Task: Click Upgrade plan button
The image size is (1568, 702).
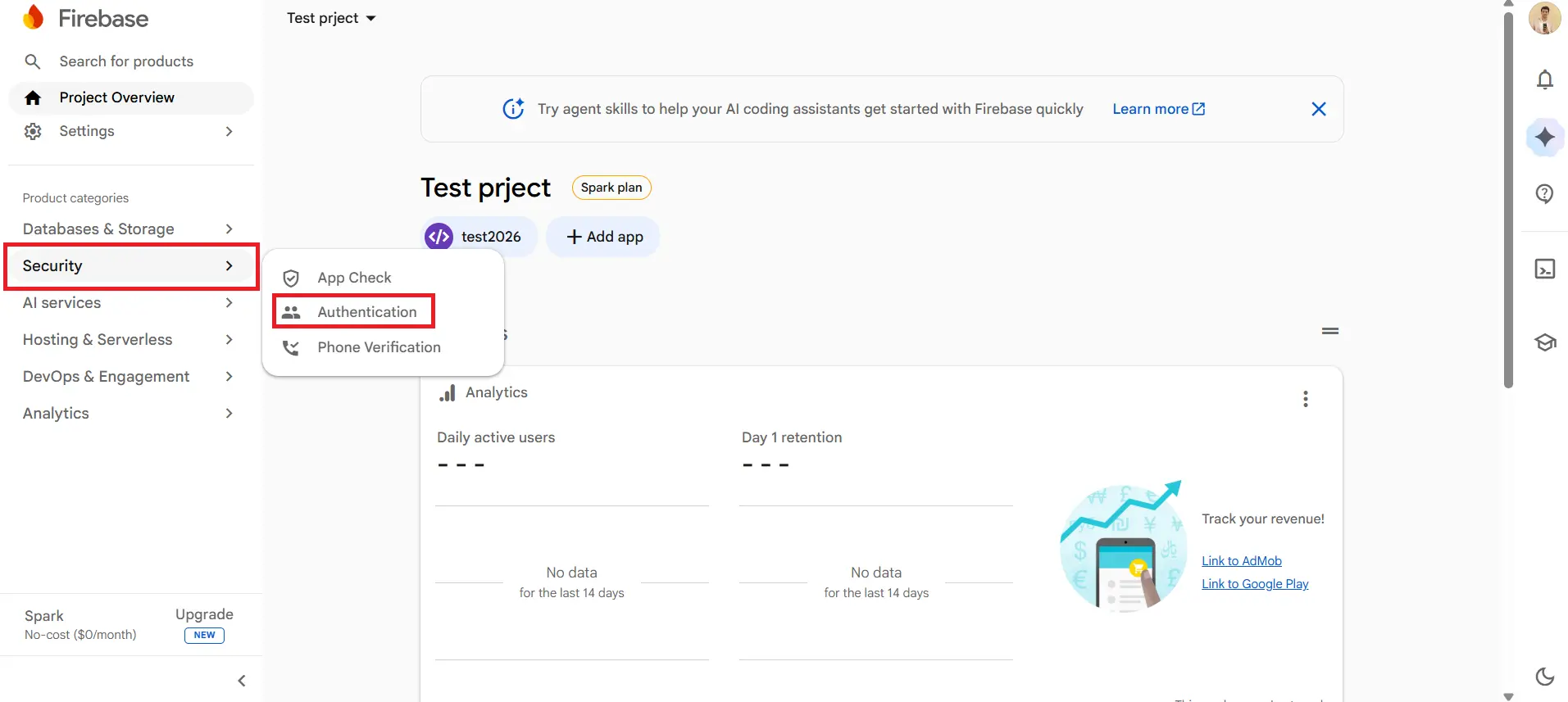Action: (204, 624)
